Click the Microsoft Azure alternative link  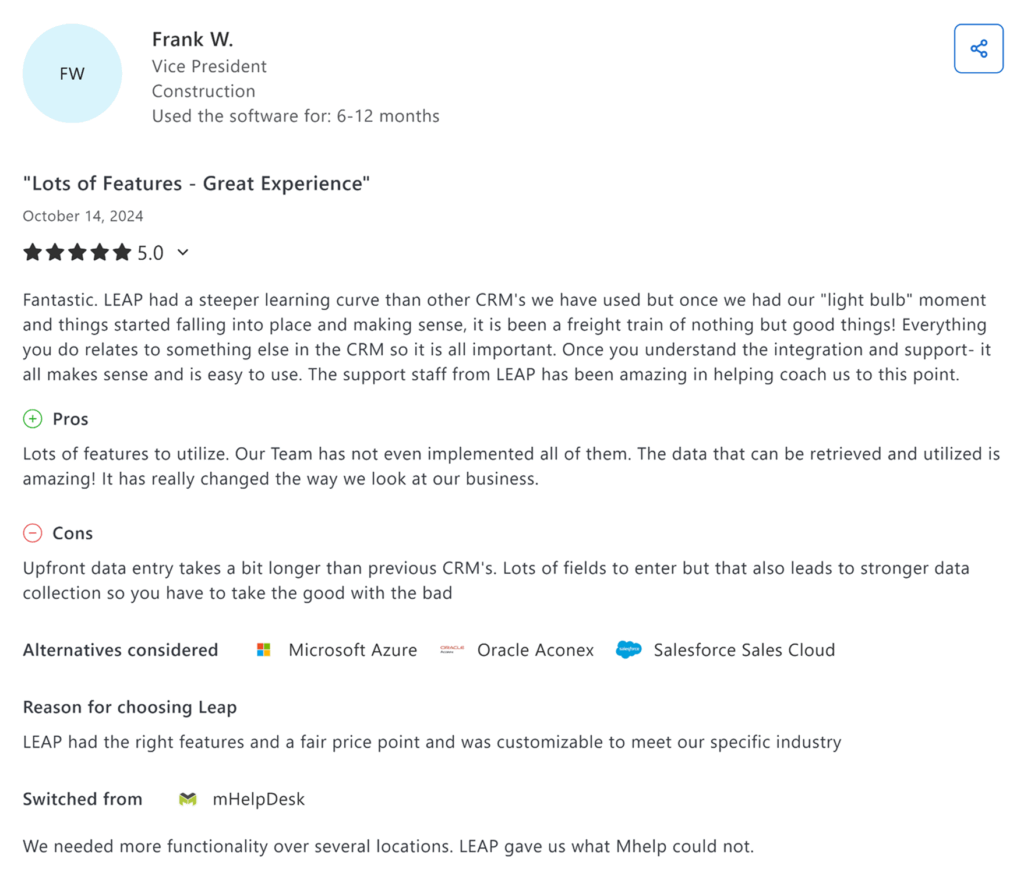click(x=352, y=650)
